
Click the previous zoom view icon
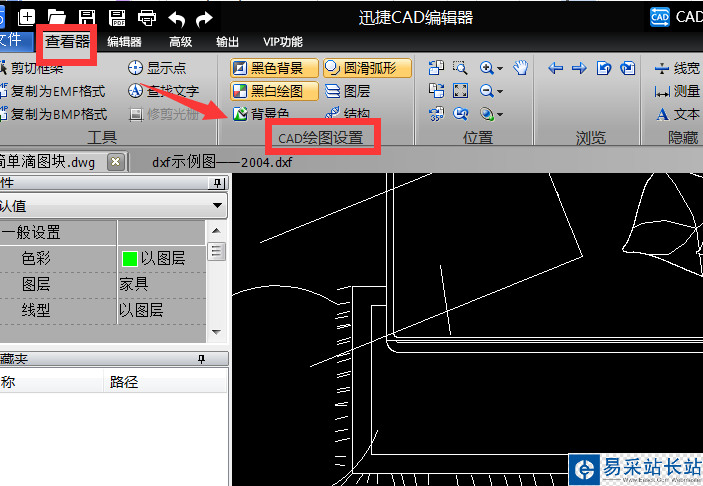click(460, 114)
